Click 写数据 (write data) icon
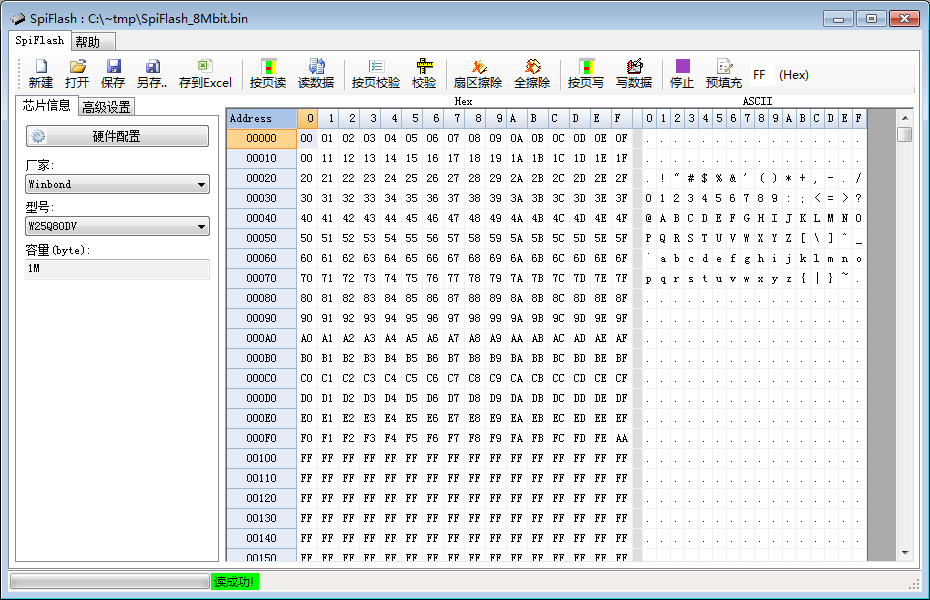 coord(634,74)
